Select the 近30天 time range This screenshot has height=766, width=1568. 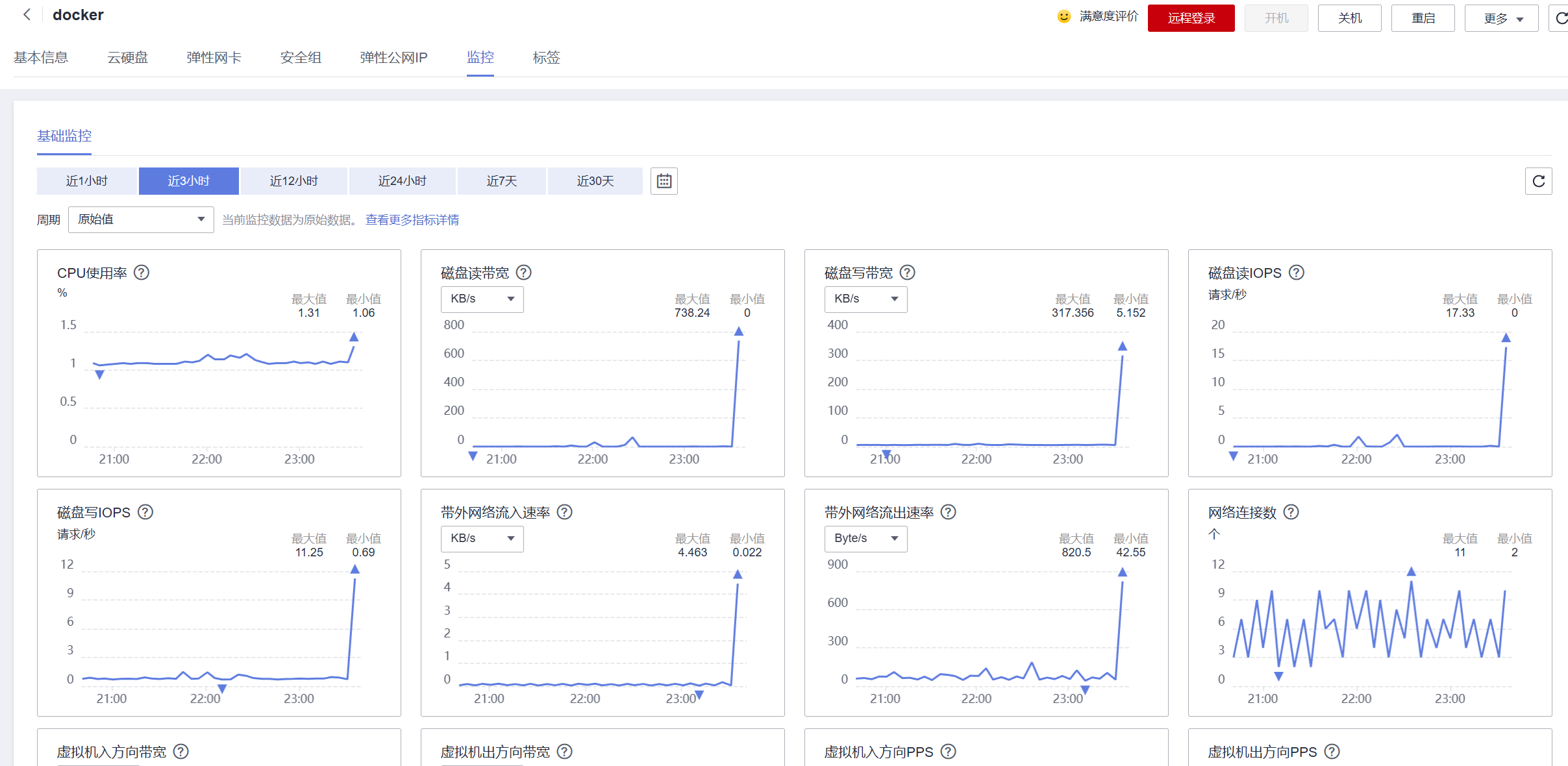[595, 181]
